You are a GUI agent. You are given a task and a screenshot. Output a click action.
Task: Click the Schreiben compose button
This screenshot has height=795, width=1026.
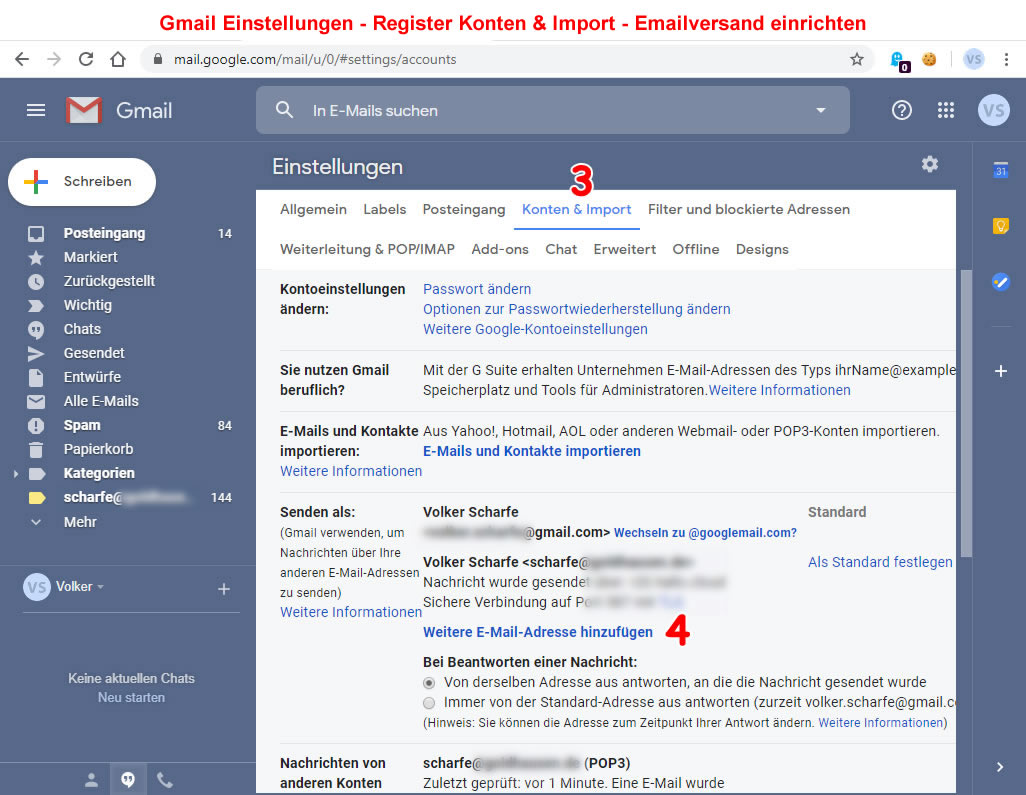[82, 182]
